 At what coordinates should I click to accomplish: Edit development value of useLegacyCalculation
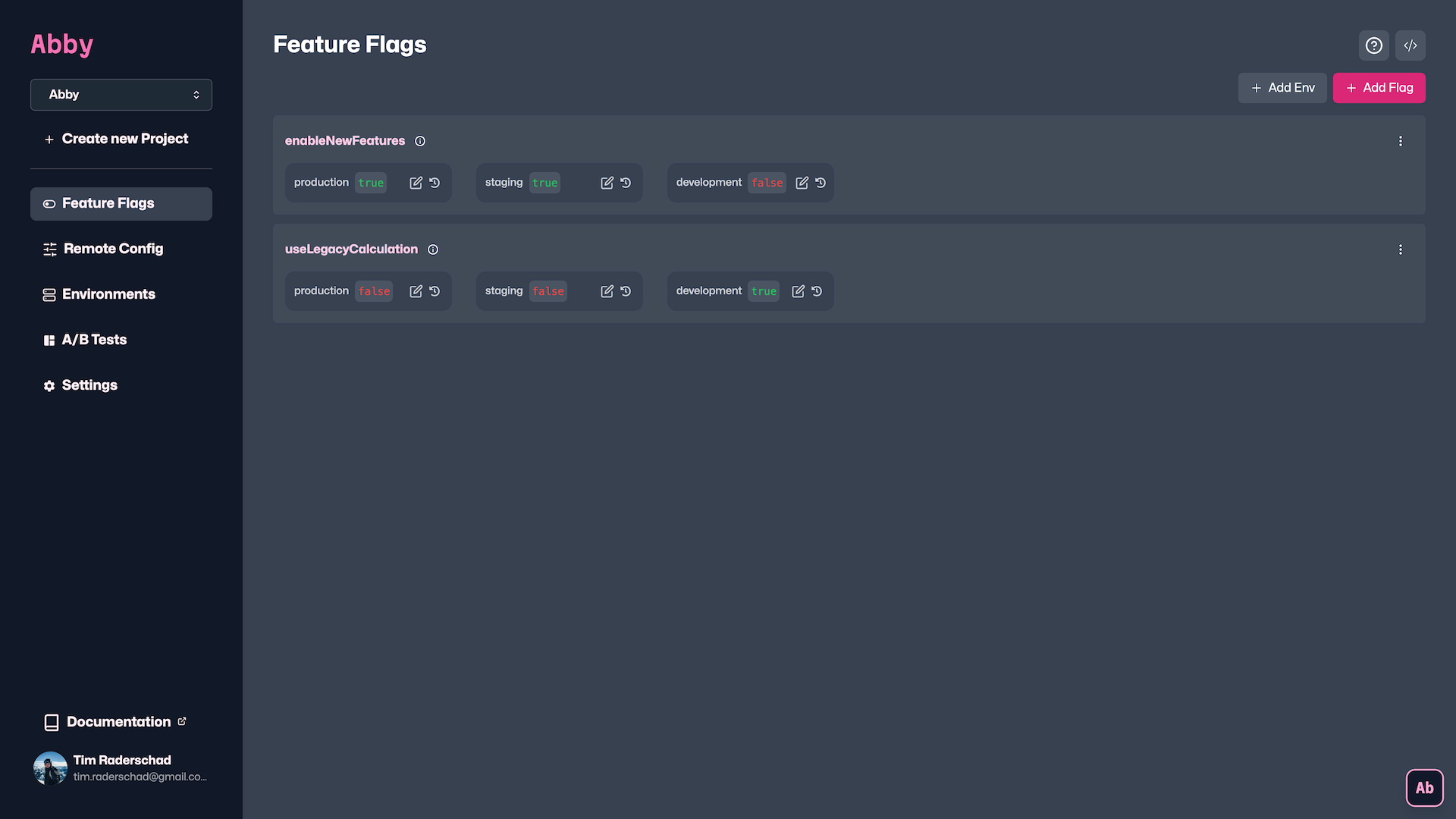coord(798,291)
